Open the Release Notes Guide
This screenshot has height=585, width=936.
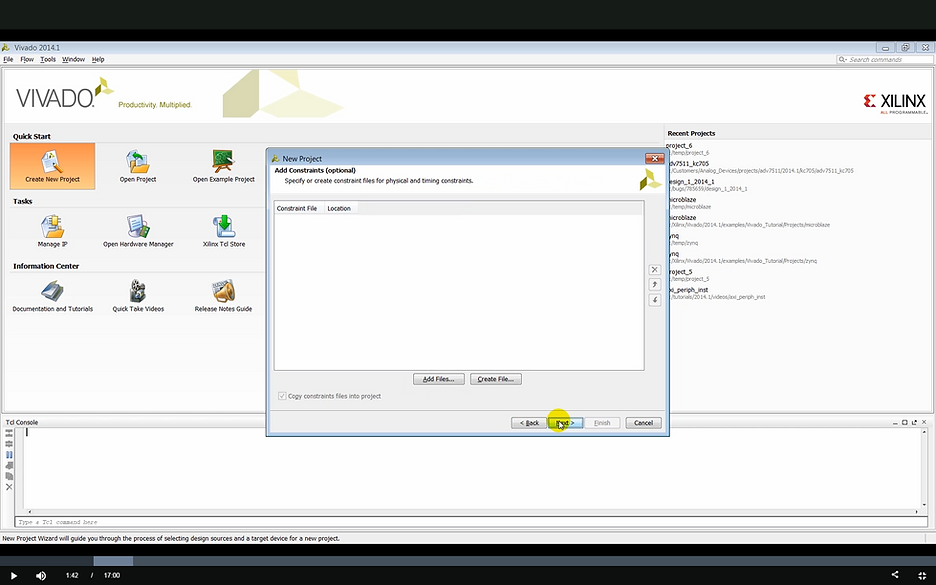tap(223, 292)
